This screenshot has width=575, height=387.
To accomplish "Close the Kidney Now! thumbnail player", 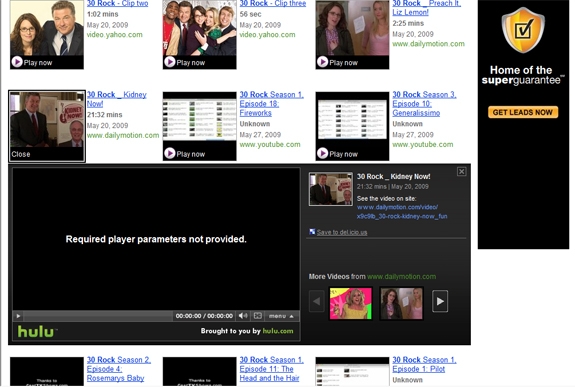I will [x=21, y=154].
